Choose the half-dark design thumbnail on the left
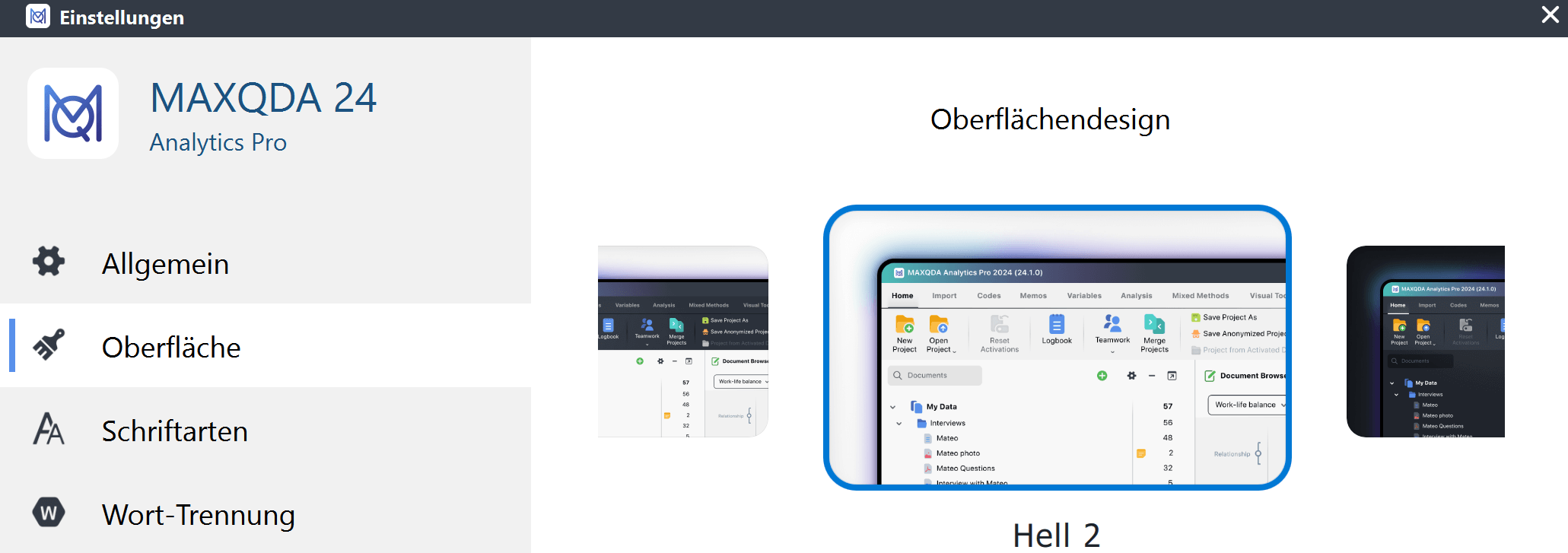 click(683, 342)
